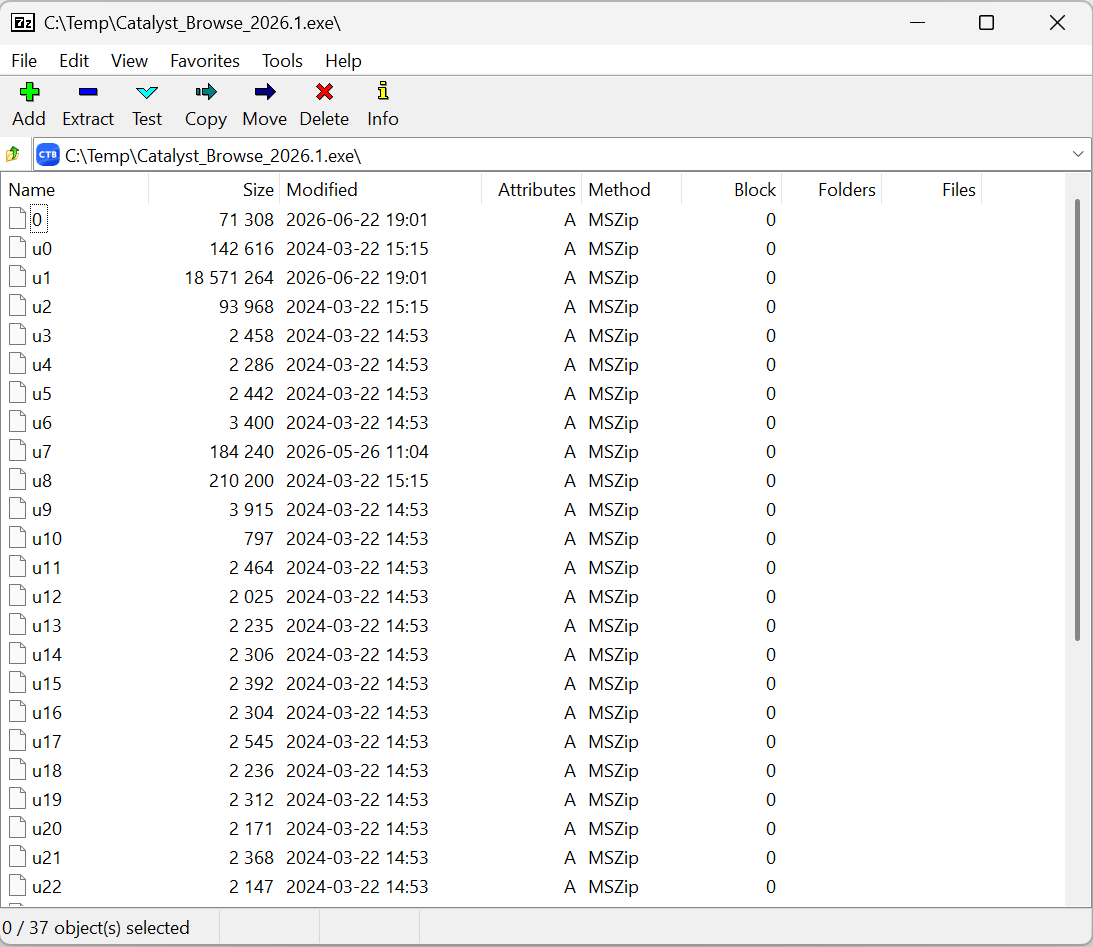Click the 7z icon in title bar
This screenshot has width=1093, height=947.
tap(23, 23)
